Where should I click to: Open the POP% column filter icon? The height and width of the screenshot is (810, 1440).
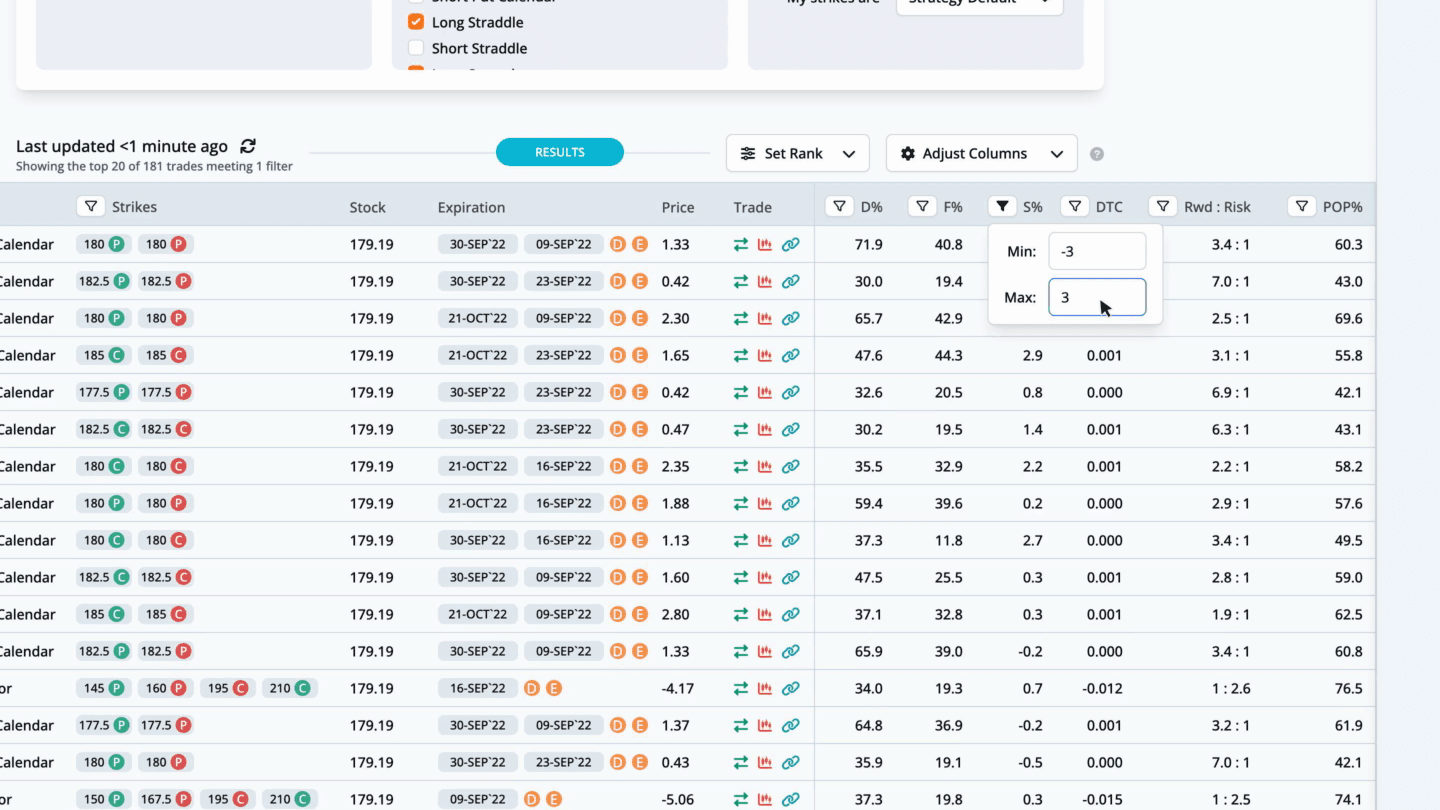1302,207
